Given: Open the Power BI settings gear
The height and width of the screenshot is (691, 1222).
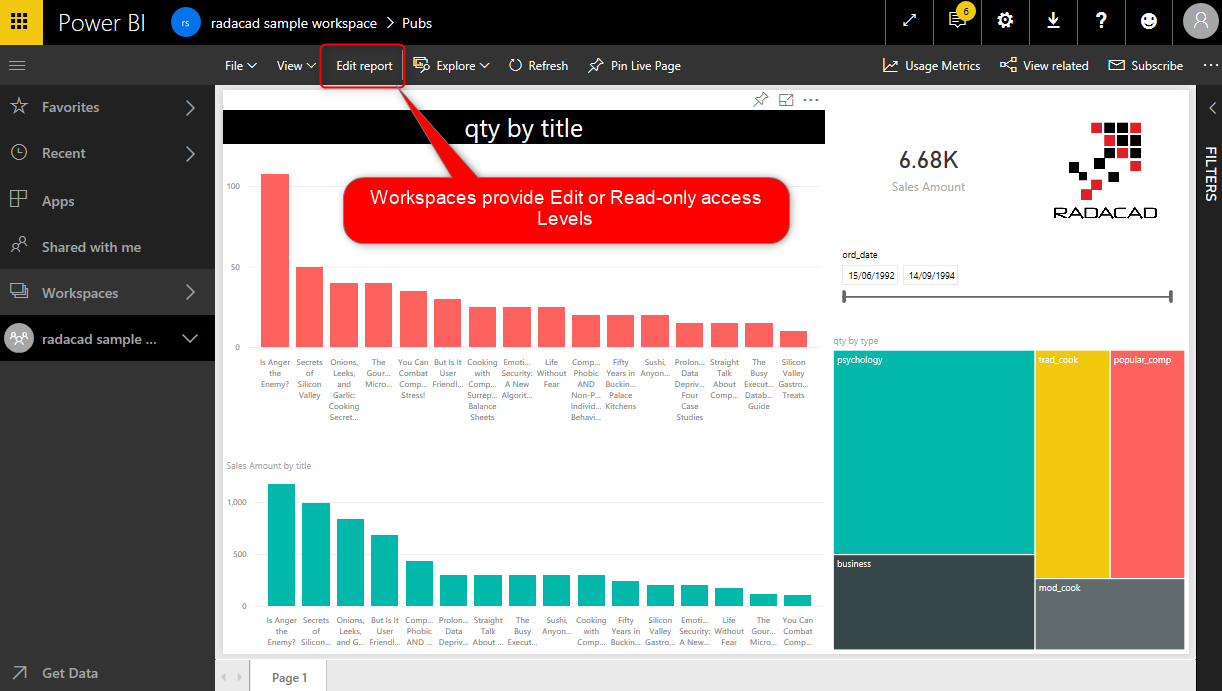Looking at the screenshot, I should tap(1005, 22).
